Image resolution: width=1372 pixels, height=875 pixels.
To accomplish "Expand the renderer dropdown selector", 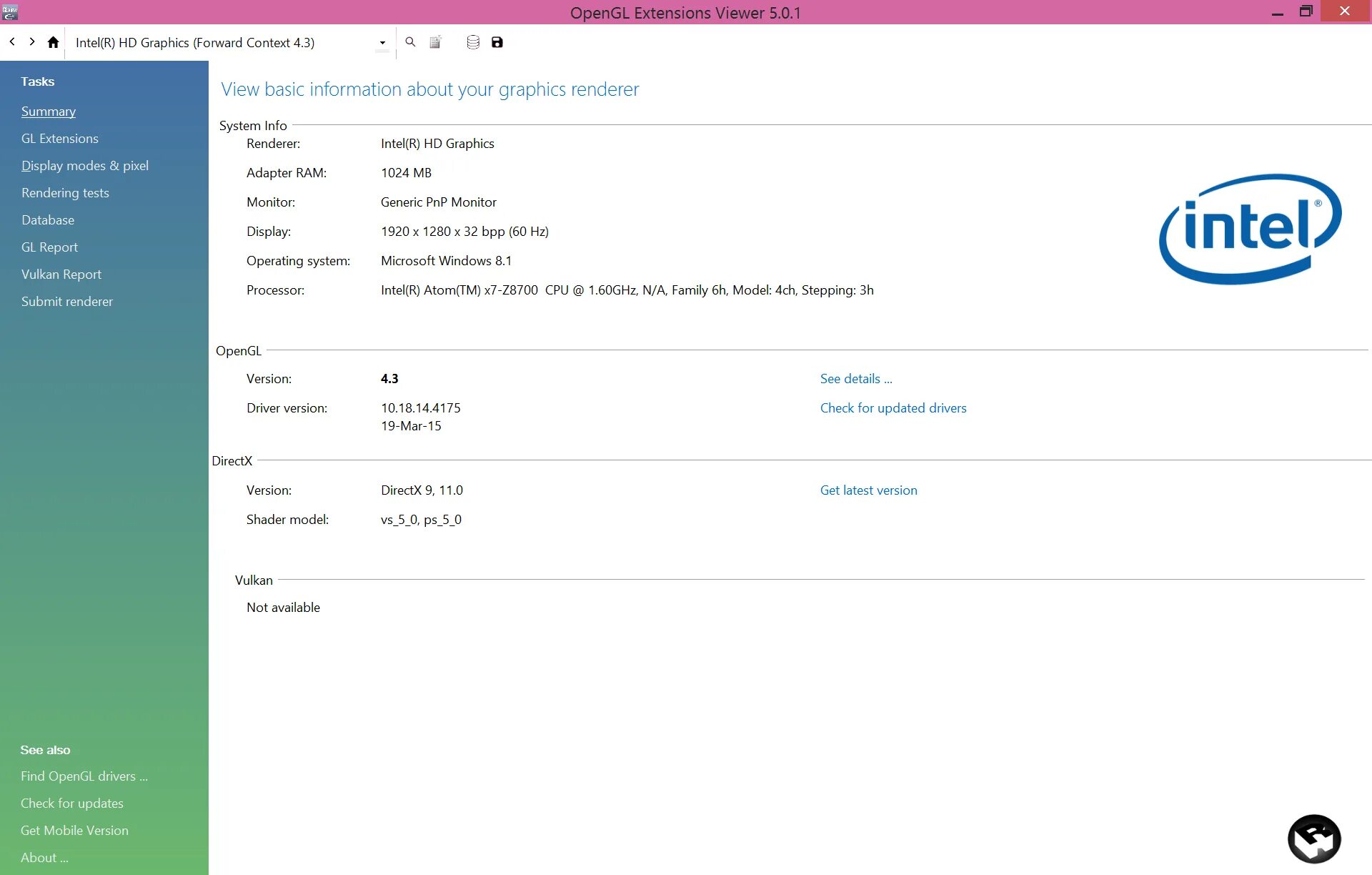I will (x=383, y=42).
